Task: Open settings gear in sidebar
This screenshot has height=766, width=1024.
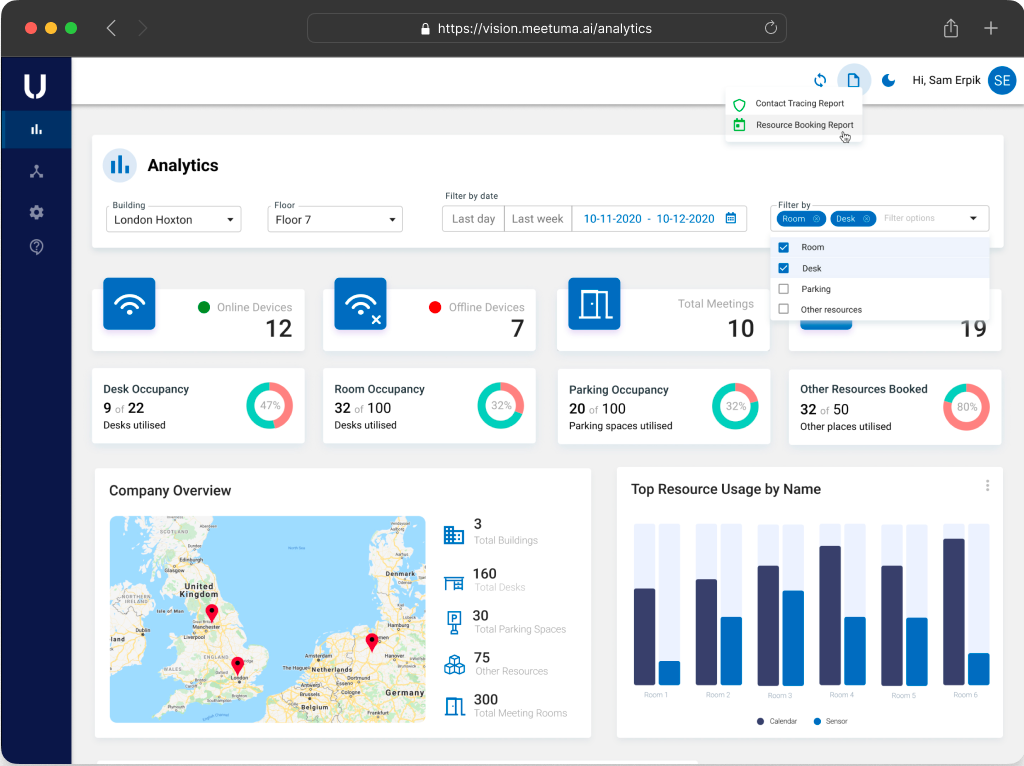Action: click(x=37, y=212)
